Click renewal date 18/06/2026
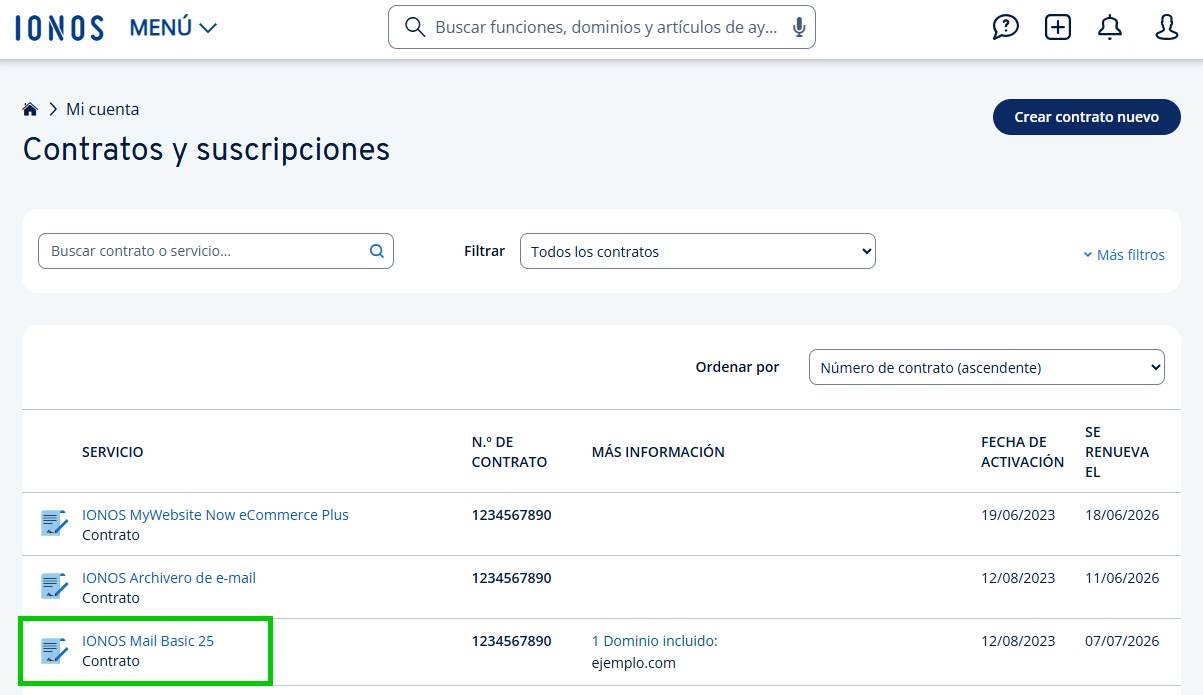Viewport: 1203px width, 695px height. [1122, 515]
